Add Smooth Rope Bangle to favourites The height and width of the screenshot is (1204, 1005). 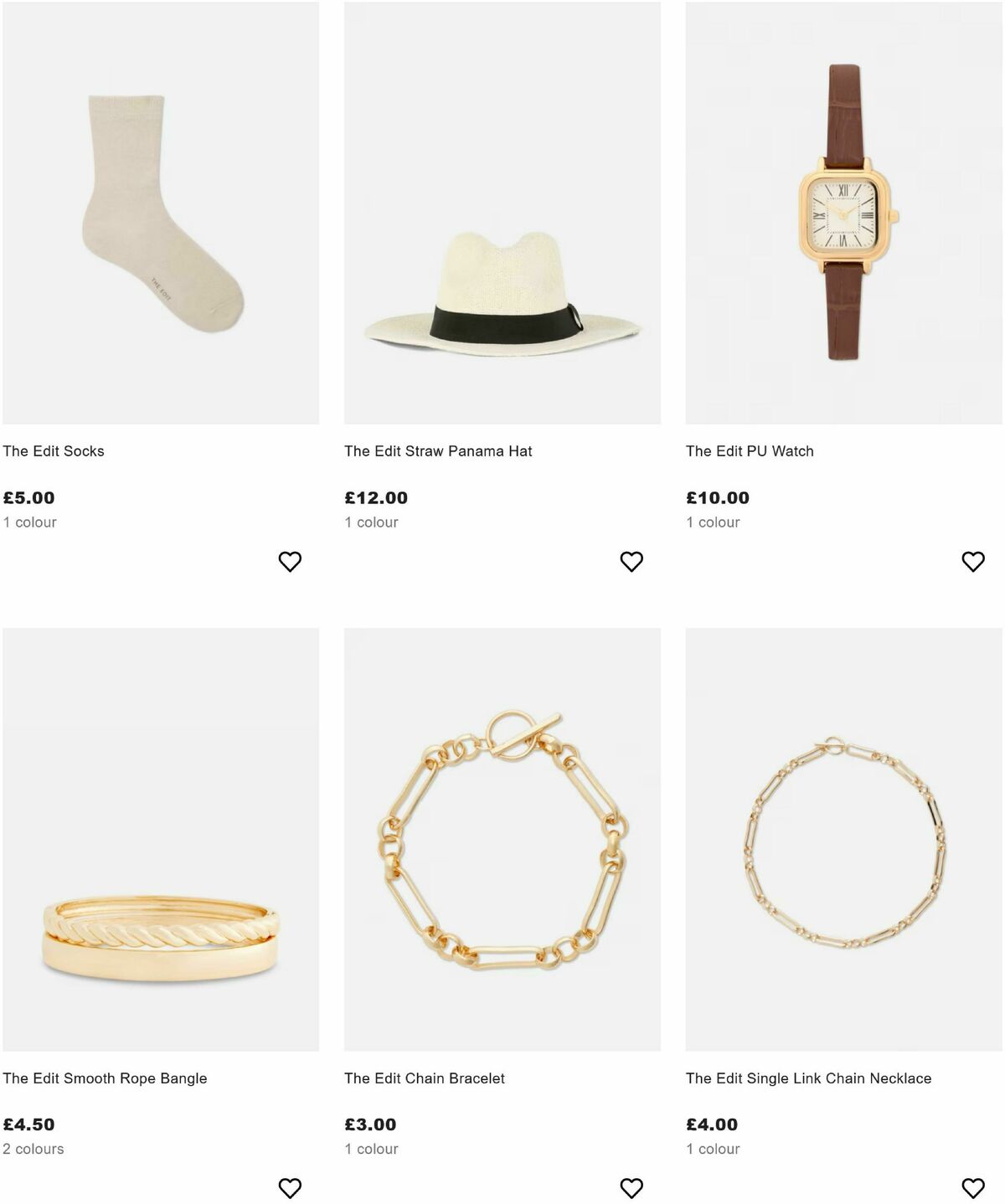pos(291,1186)
